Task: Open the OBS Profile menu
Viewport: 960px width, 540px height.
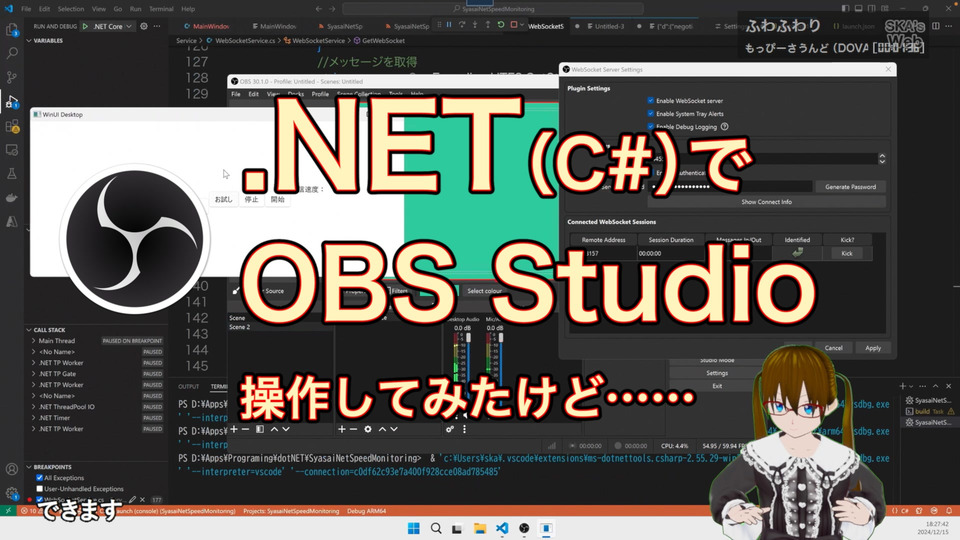Action: click(320, 94)
